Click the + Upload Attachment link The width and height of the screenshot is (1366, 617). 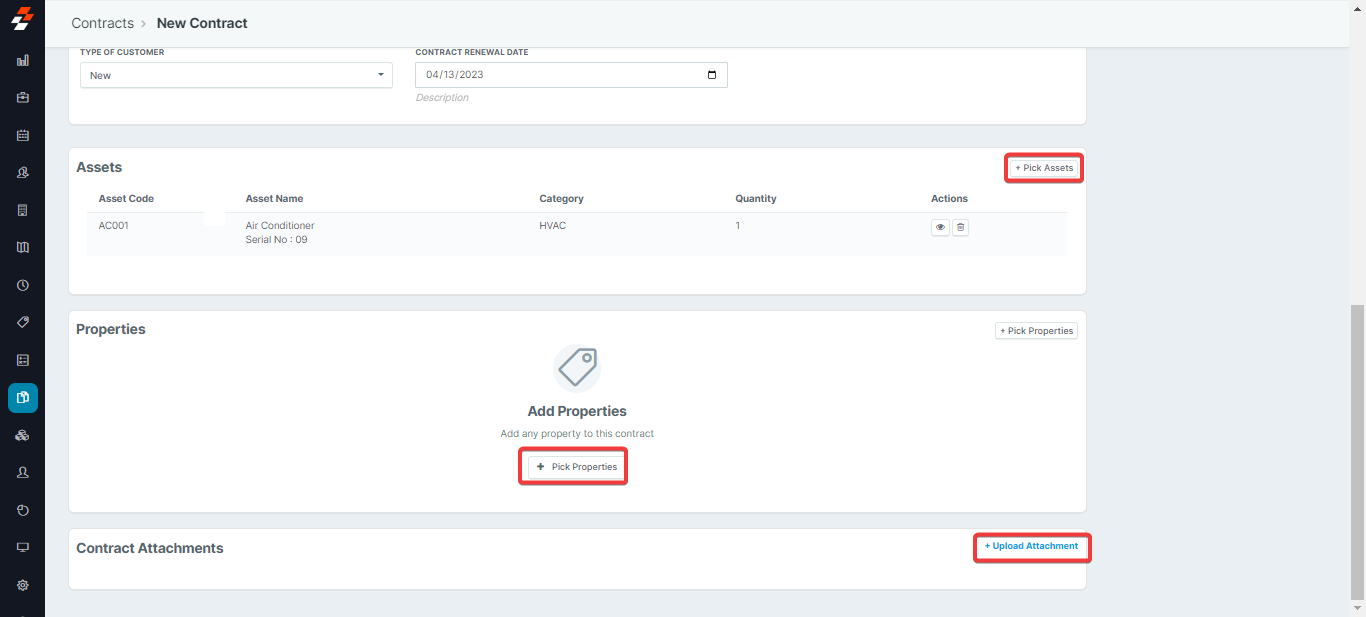(x=1031, y=547)
